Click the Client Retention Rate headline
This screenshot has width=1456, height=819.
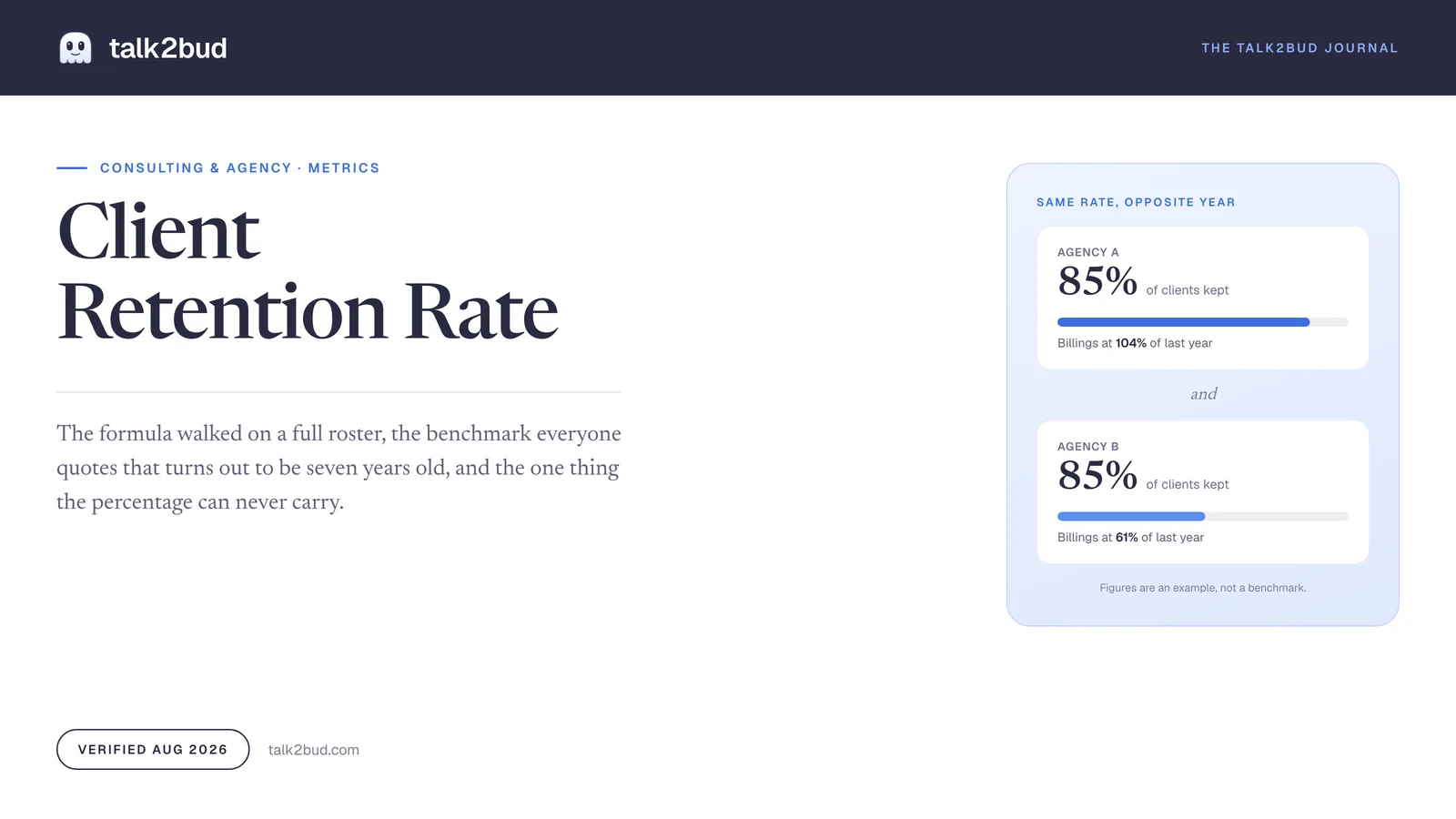point(308,271)
